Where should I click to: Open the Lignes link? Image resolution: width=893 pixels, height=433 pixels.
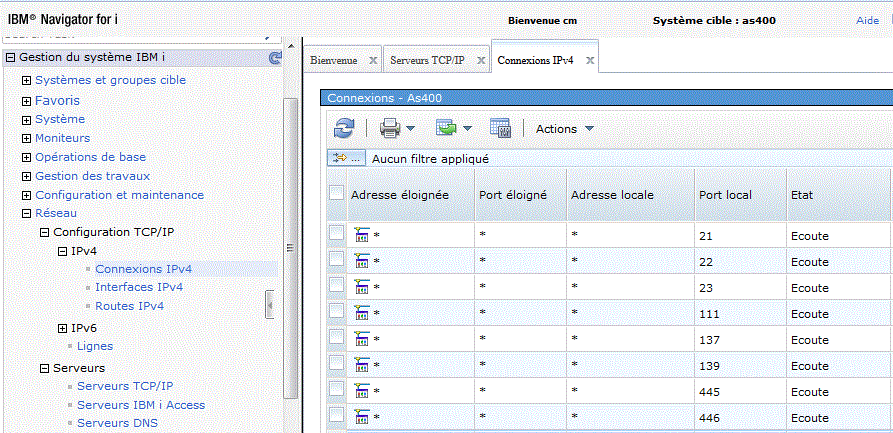(x=95, y=346)
